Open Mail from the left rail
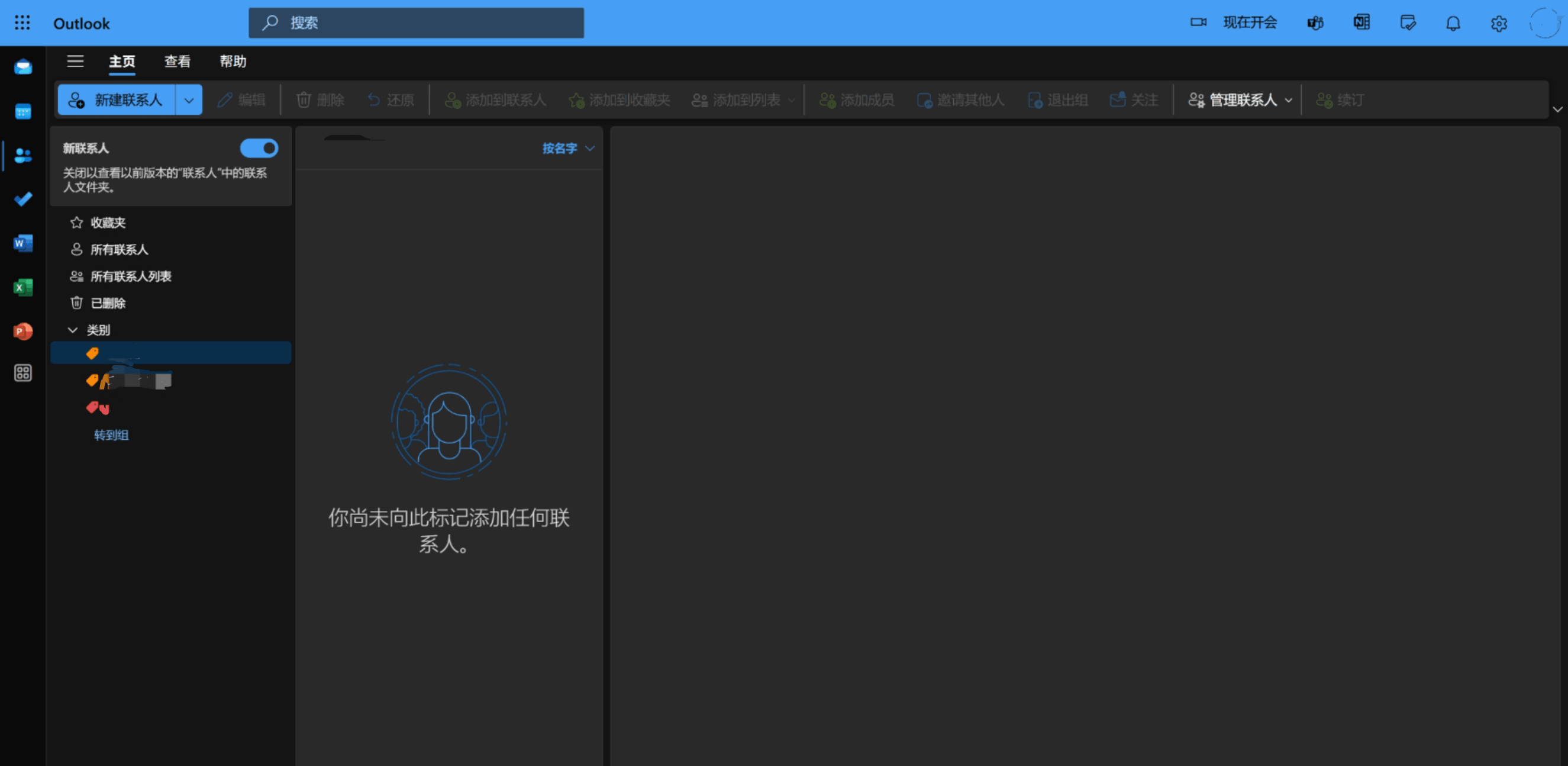Image resolution: width=1568 pixels, height=766 pixels. 23,67
